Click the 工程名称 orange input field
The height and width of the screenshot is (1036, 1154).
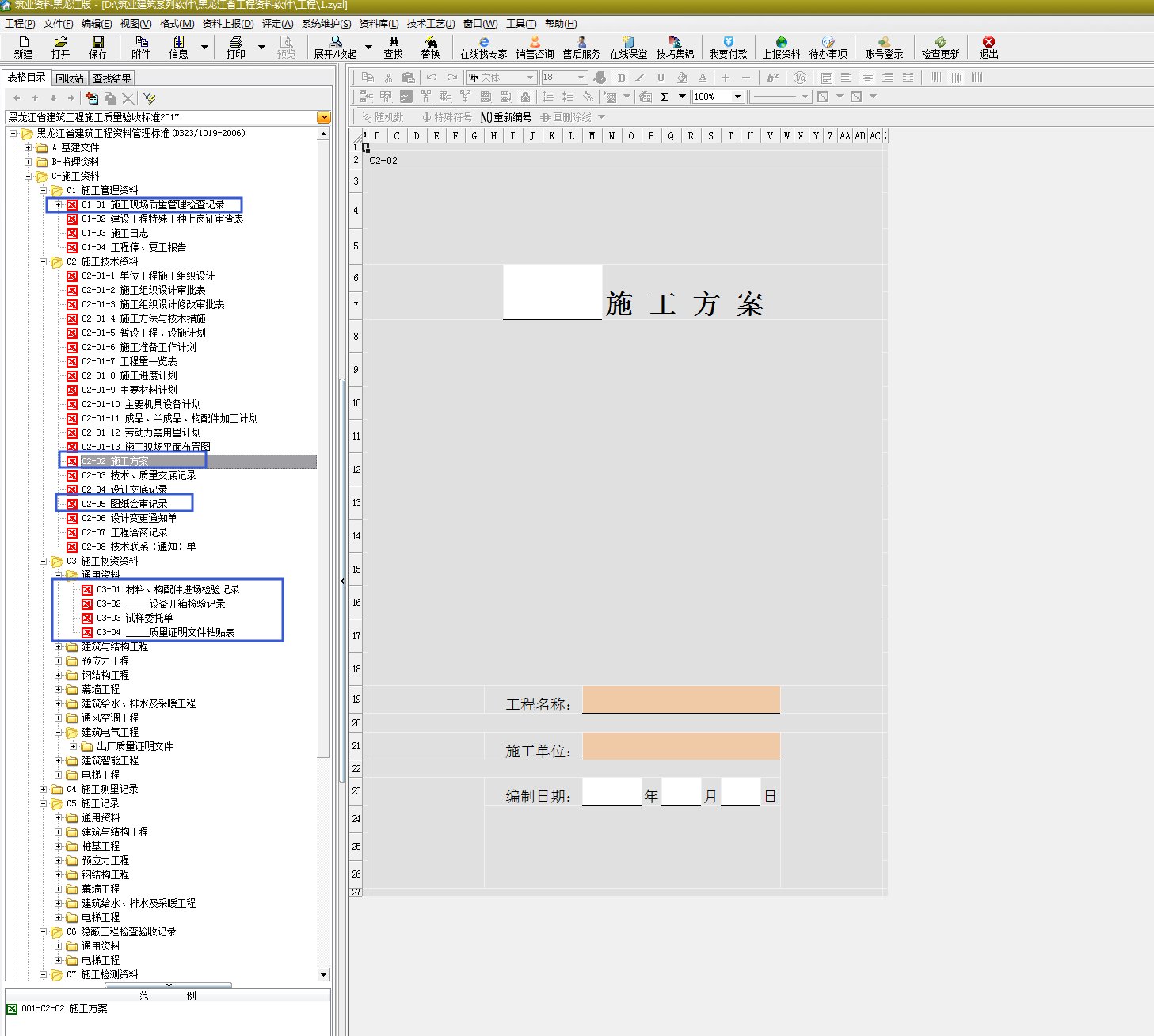[x=681, y=699]
